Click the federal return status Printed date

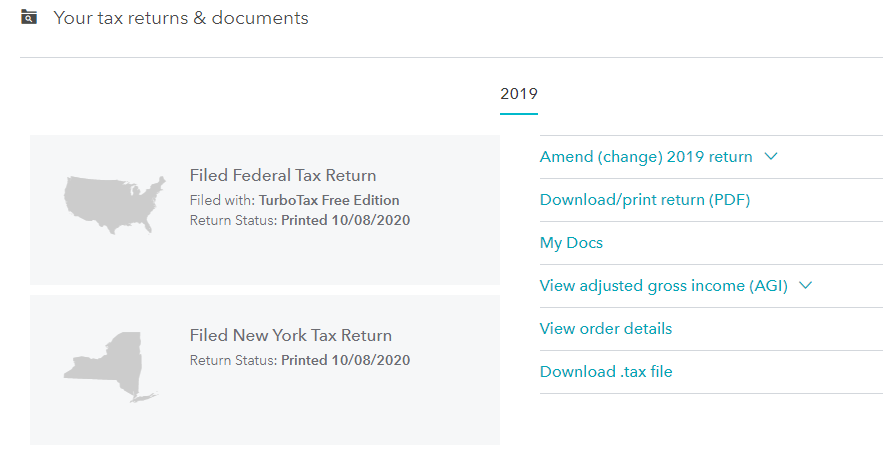(x=345, y=220)
